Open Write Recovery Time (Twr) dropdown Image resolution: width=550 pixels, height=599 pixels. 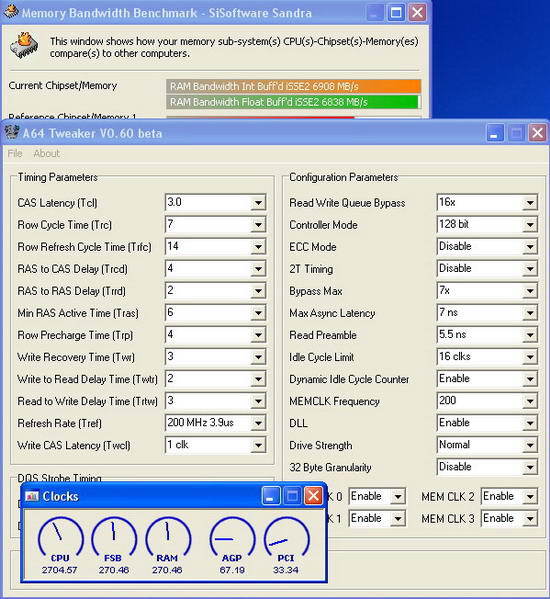click(x=258, y=357)
